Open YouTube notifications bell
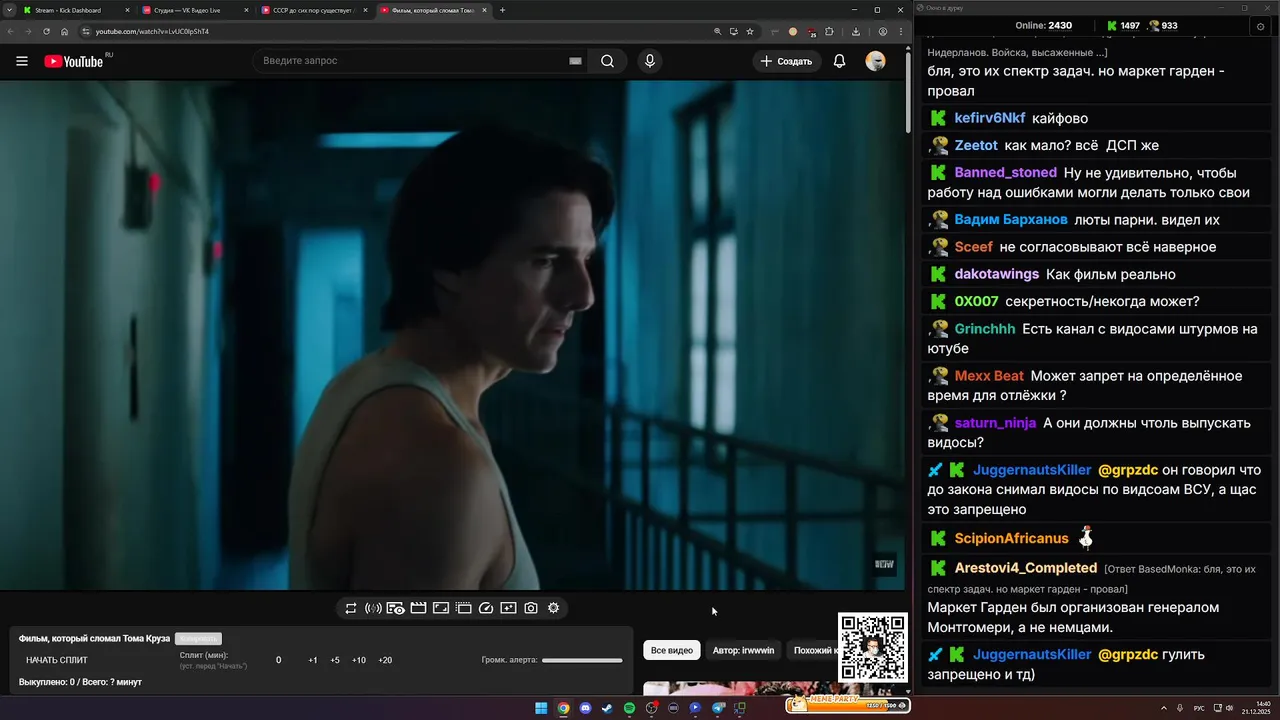Screen dimensions: 1280x720 point(839,61)
